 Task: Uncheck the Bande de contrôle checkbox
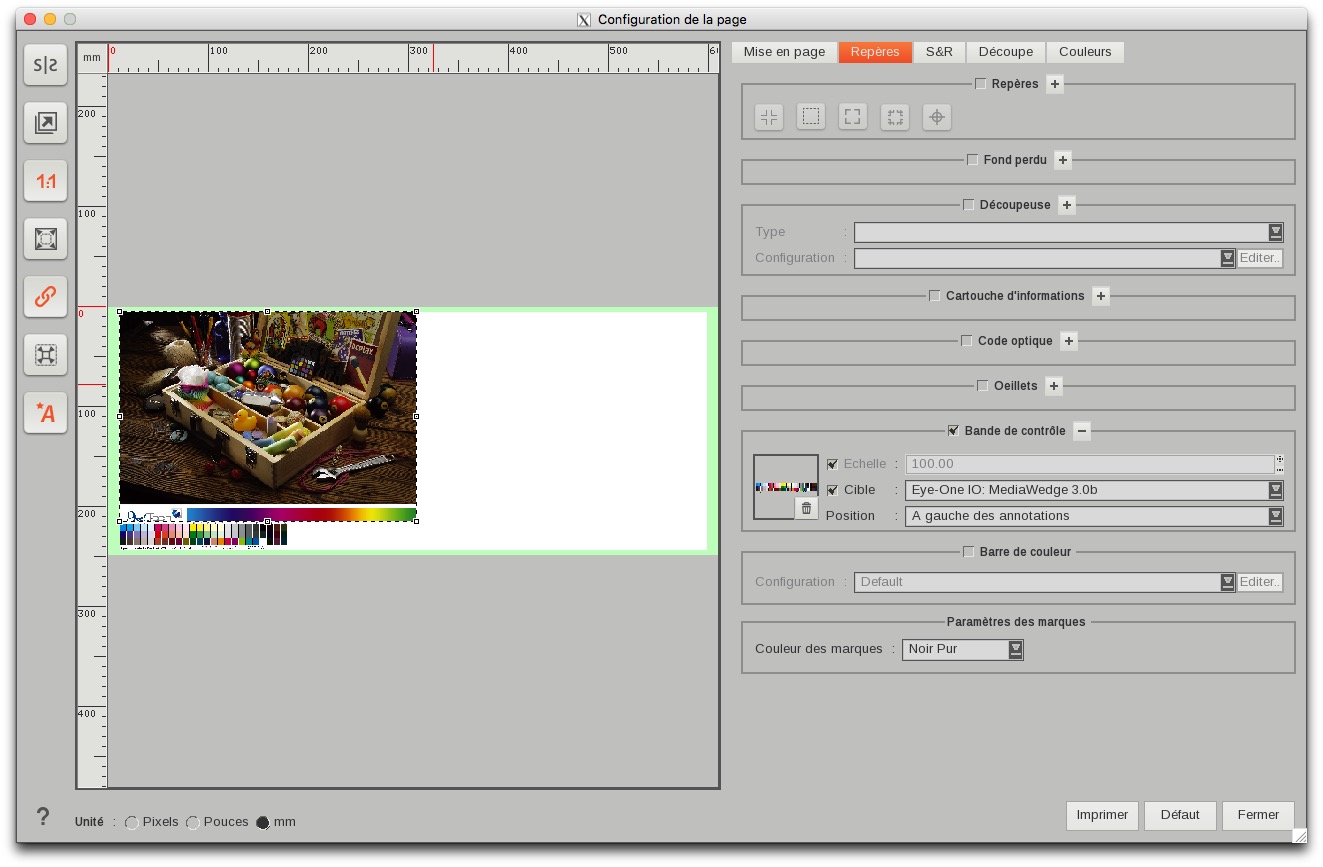tap(953, 431)
